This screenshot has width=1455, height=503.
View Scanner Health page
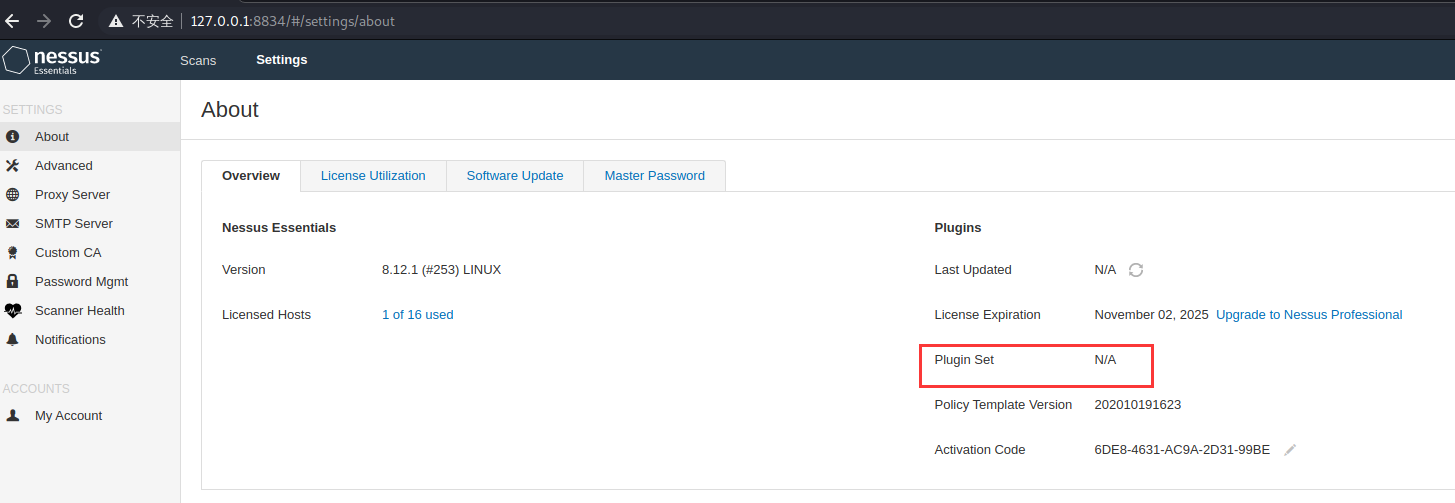point(90,311)
